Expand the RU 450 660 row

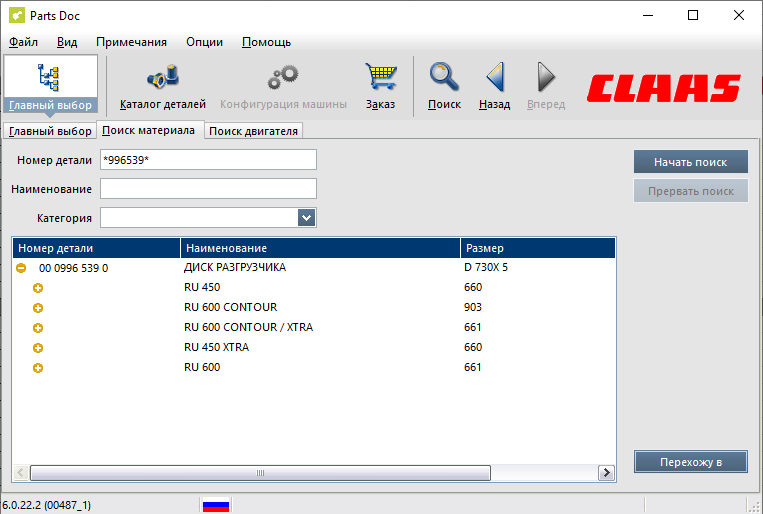tap(38, 288)
